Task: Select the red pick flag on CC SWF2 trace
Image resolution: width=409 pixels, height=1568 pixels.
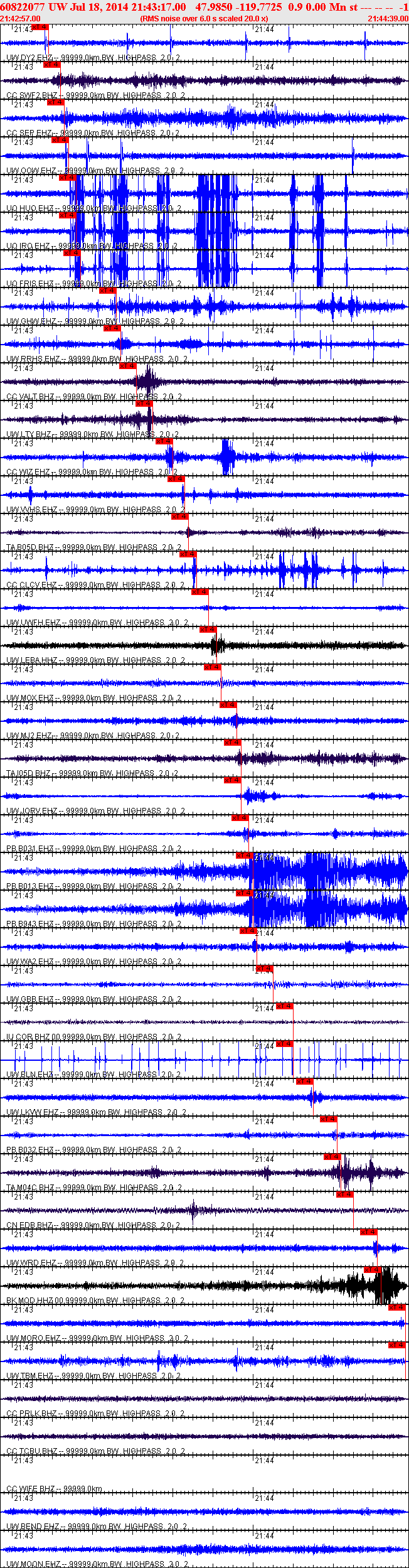Action: 52,65
